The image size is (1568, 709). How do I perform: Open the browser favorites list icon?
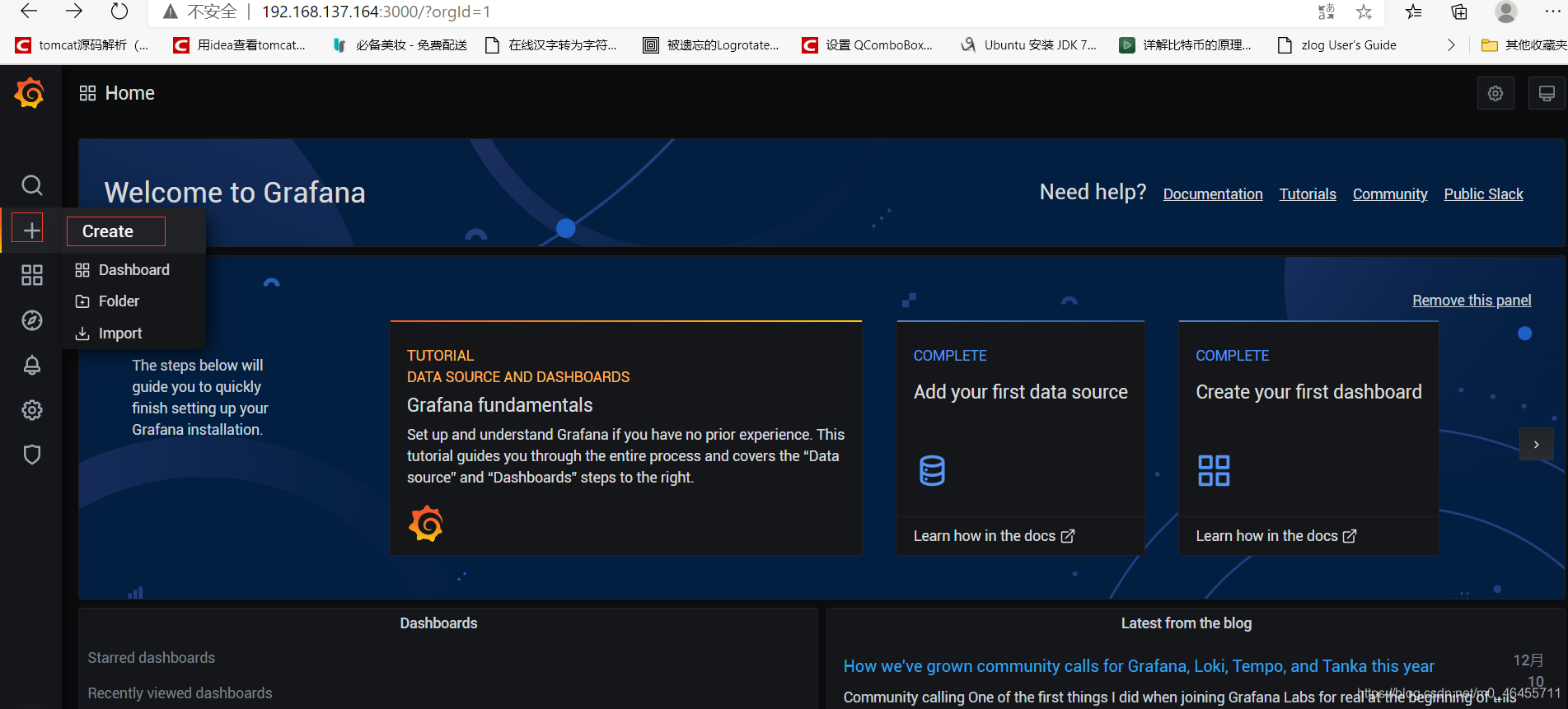[1414, 12]
